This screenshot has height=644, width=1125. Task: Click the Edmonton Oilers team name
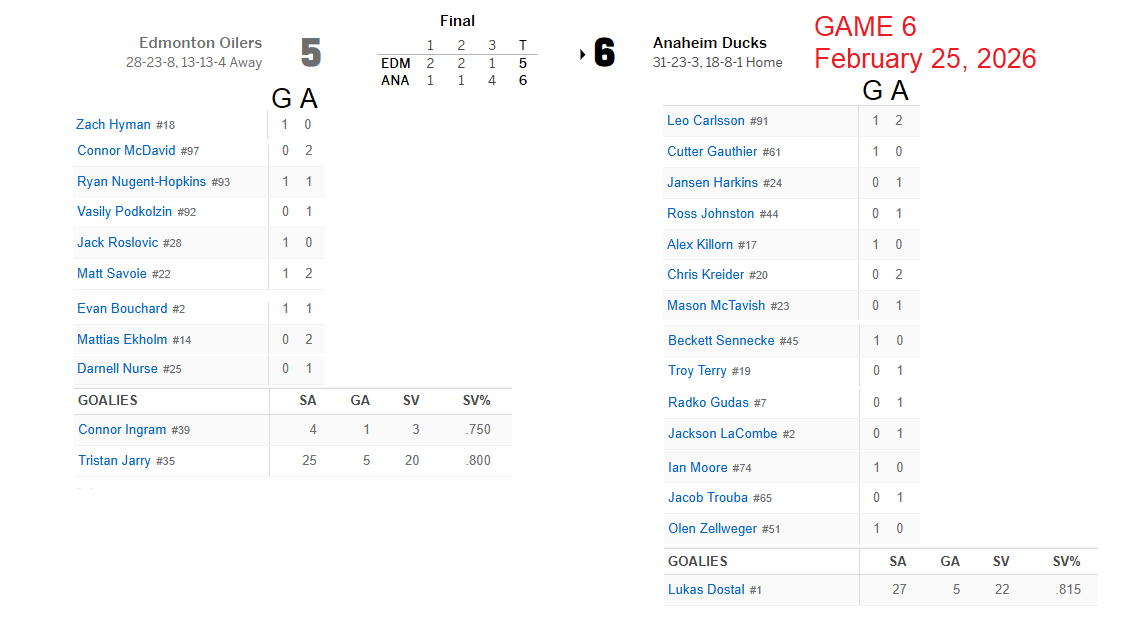(200, 43)
